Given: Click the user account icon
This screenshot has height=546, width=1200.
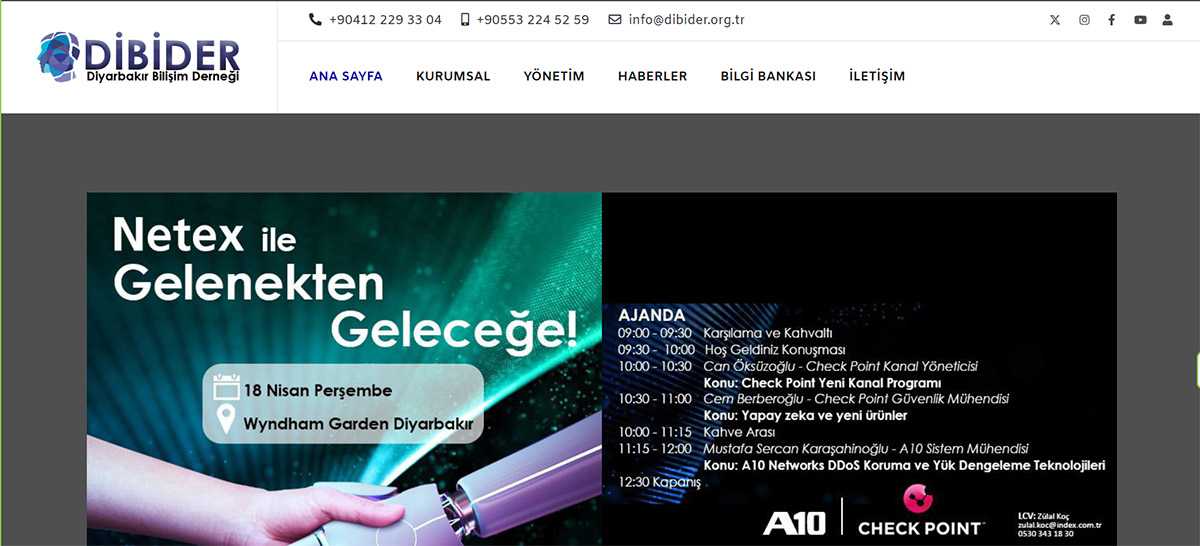Looking at the screenshot, I should pos(1167,20).
